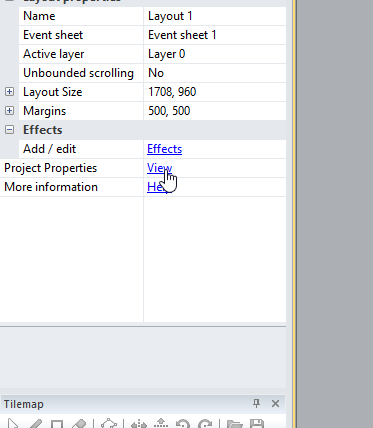Select the Project Properties label
This screenshot has height=428, width=373.
tap(51, 168)
